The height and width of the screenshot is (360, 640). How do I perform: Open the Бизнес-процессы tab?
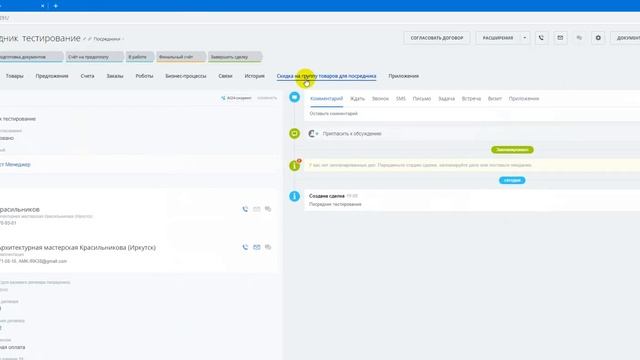[186, 76]
